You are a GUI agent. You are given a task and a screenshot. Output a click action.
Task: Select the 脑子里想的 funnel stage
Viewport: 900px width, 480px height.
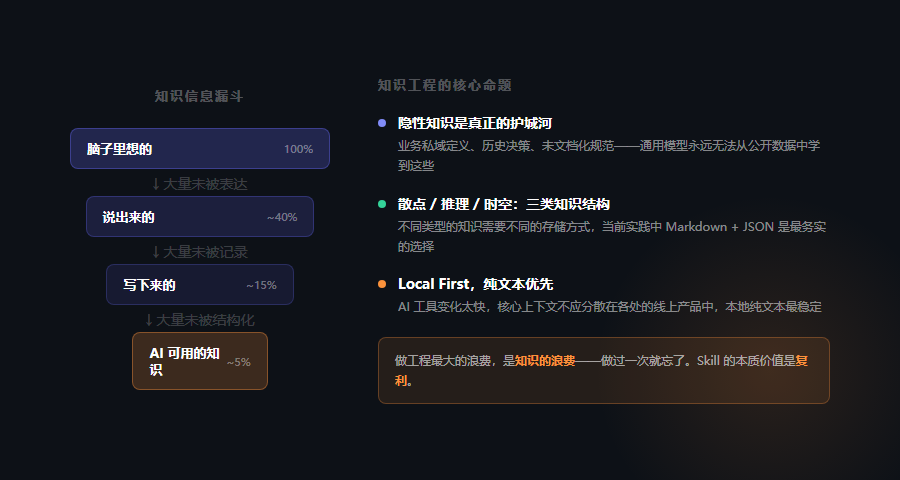[200, 149]
